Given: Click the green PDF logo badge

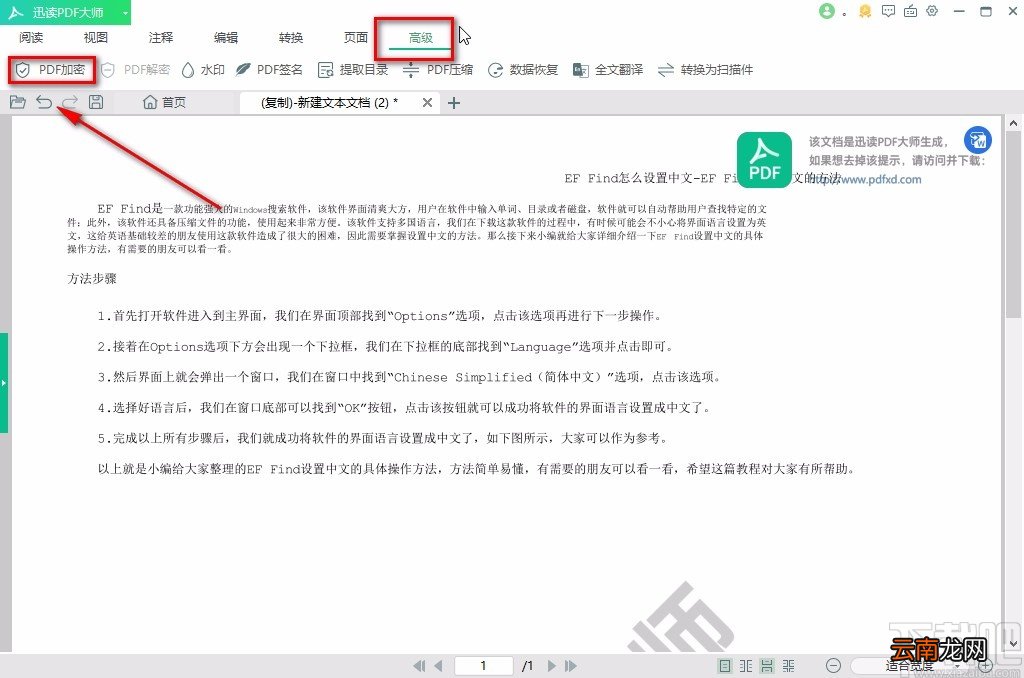Looking at the screenshot, I should click(764, 160).
